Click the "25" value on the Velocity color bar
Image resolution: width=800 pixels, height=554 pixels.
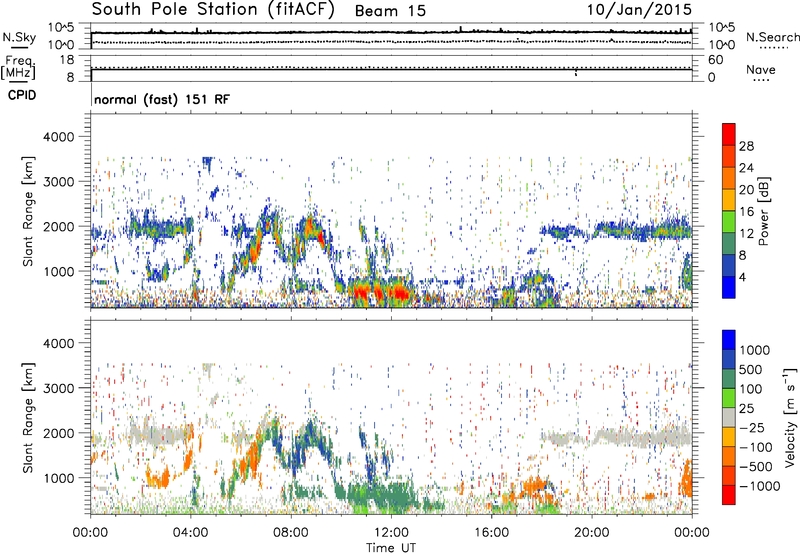[746, 409]
